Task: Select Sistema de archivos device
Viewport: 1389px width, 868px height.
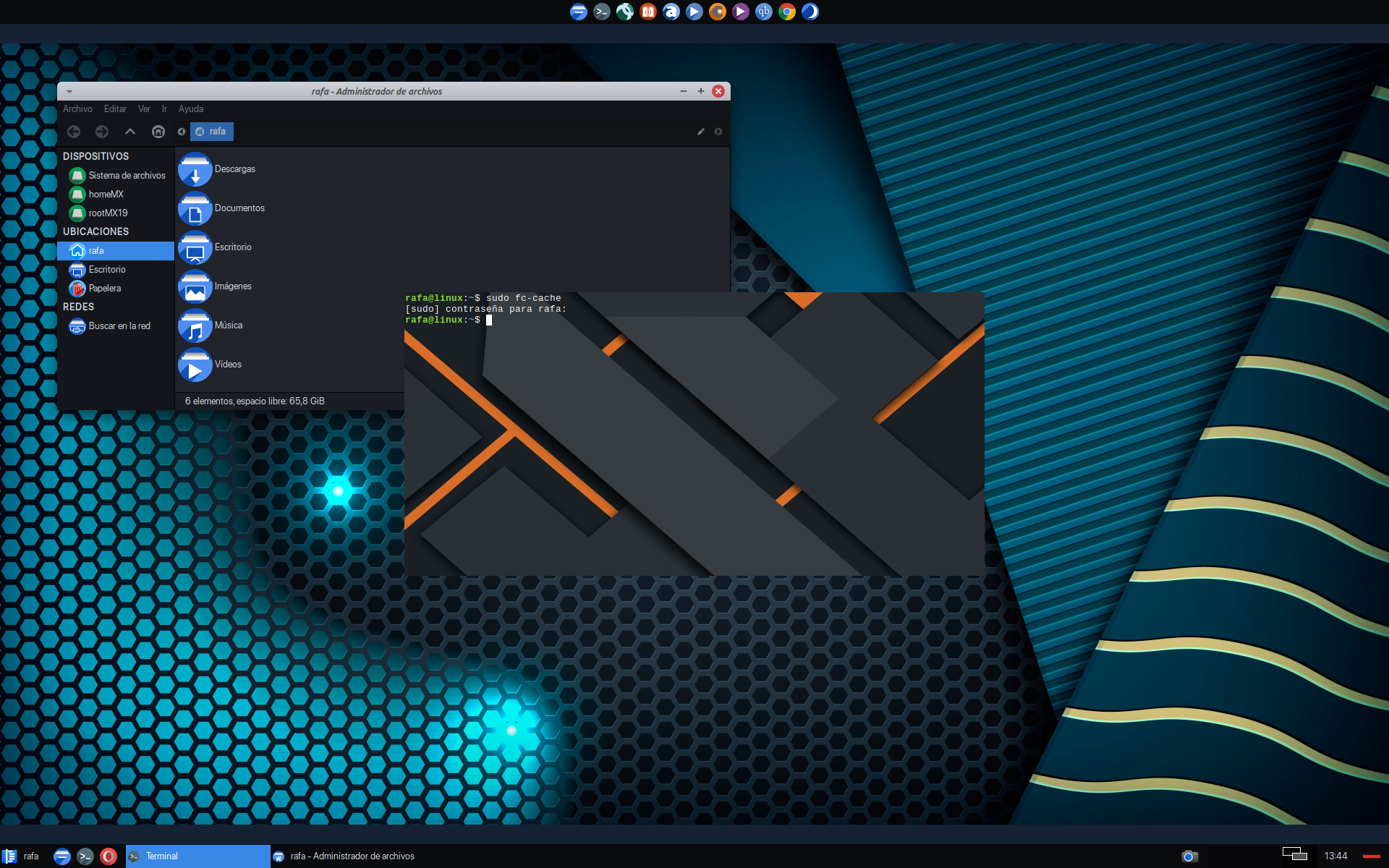Action: coord(127,176)
